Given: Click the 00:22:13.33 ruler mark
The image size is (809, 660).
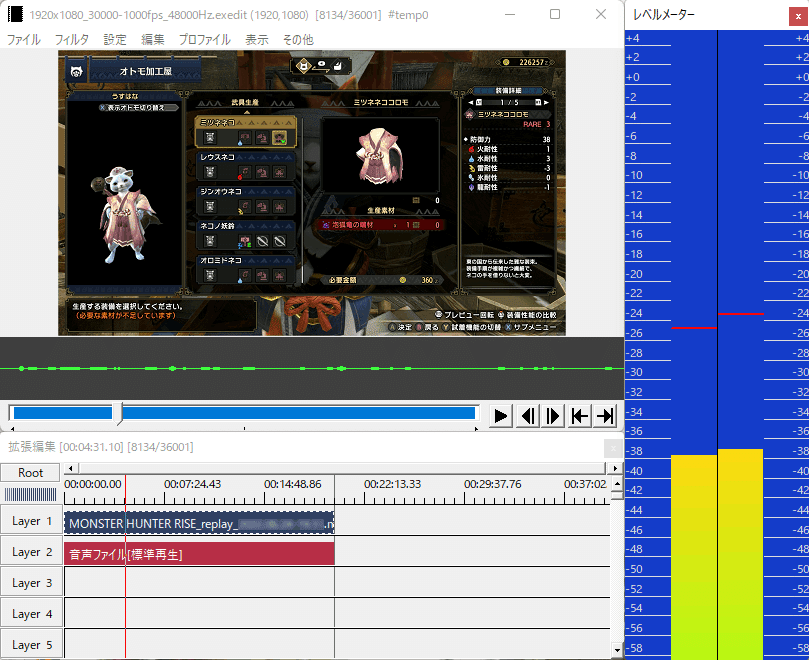Looking at the screenshot, I should (393, 485).
